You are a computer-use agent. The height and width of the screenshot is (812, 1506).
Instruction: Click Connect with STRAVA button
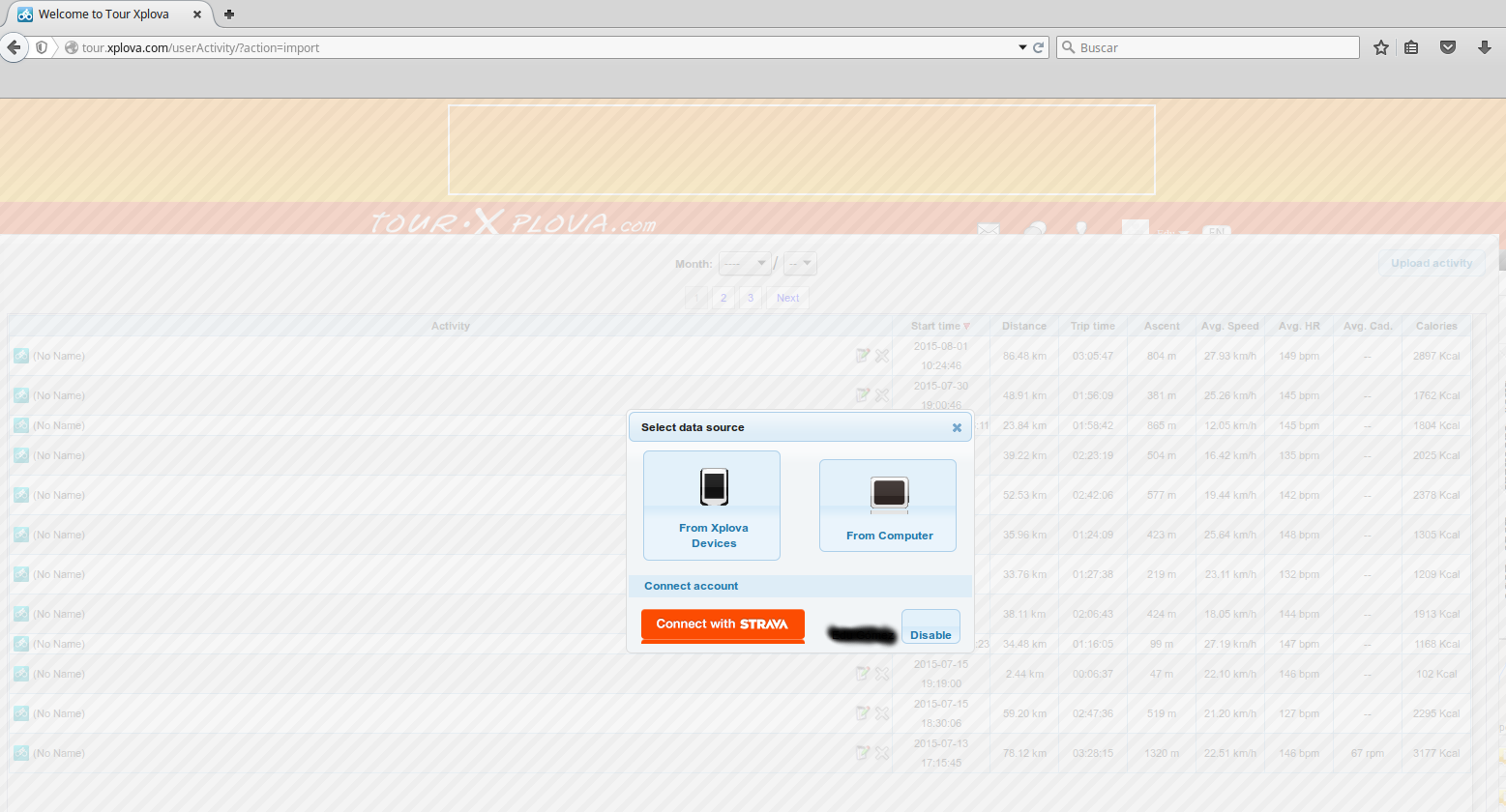[723, 624]
